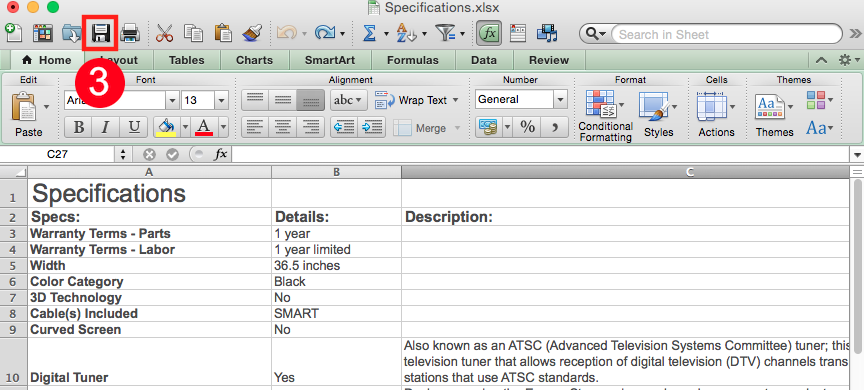This screenshot has width=864, height=390.
Task: Align text to bottom of cell
Action: [310, 100]
